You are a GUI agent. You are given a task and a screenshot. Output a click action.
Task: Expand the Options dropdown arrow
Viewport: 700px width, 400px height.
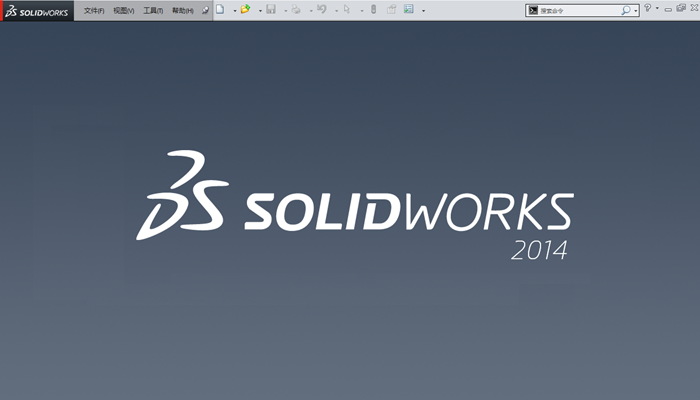tap(423, 11)
